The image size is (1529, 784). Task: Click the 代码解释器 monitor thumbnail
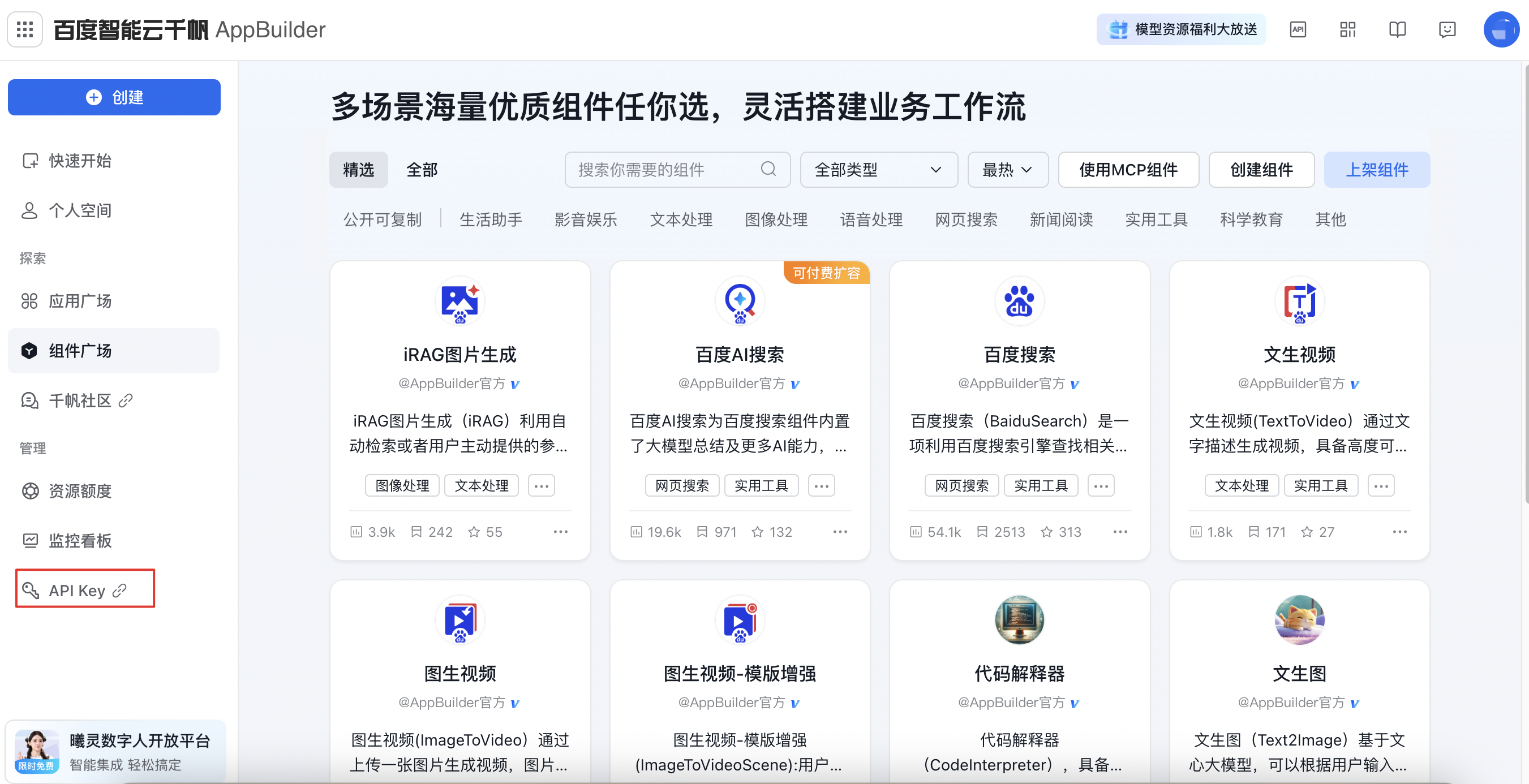click(1019, 619)
